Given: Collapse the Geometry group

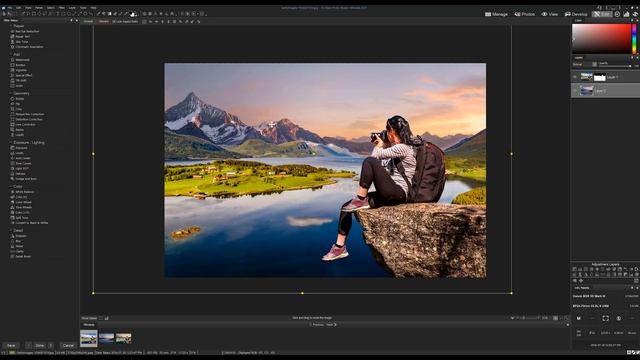Looking at the screenshot, I should click(11, 93).
